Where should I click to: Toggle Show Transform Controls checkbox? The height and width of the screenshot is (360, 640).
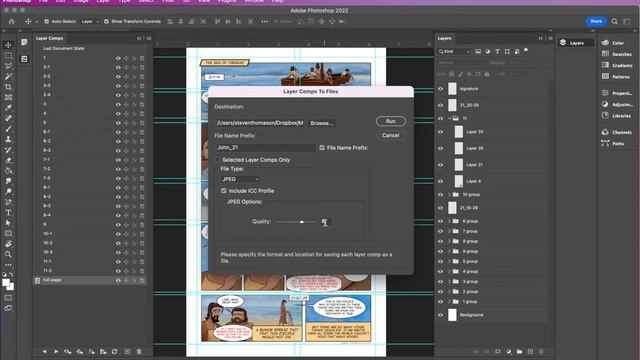106,21
